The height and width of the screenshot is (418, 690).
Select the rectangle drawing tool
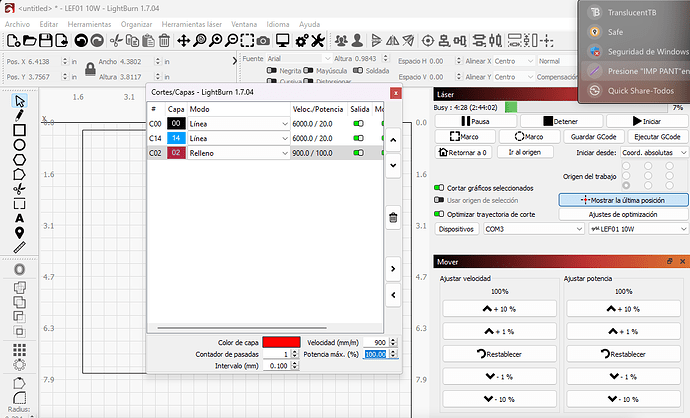coord(19,130)
